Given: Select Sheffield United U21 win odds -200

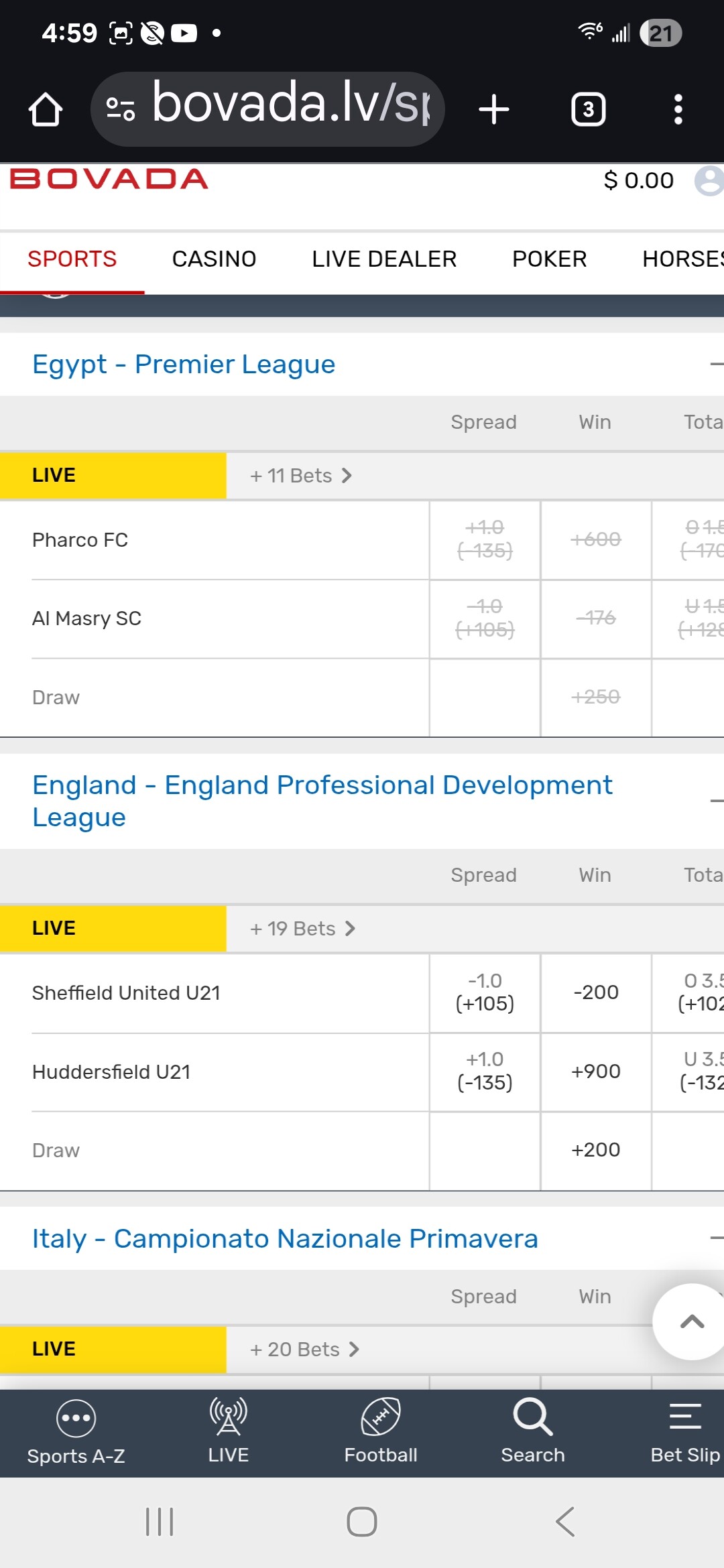Looking at the screenshot, I should coord(595,992).
